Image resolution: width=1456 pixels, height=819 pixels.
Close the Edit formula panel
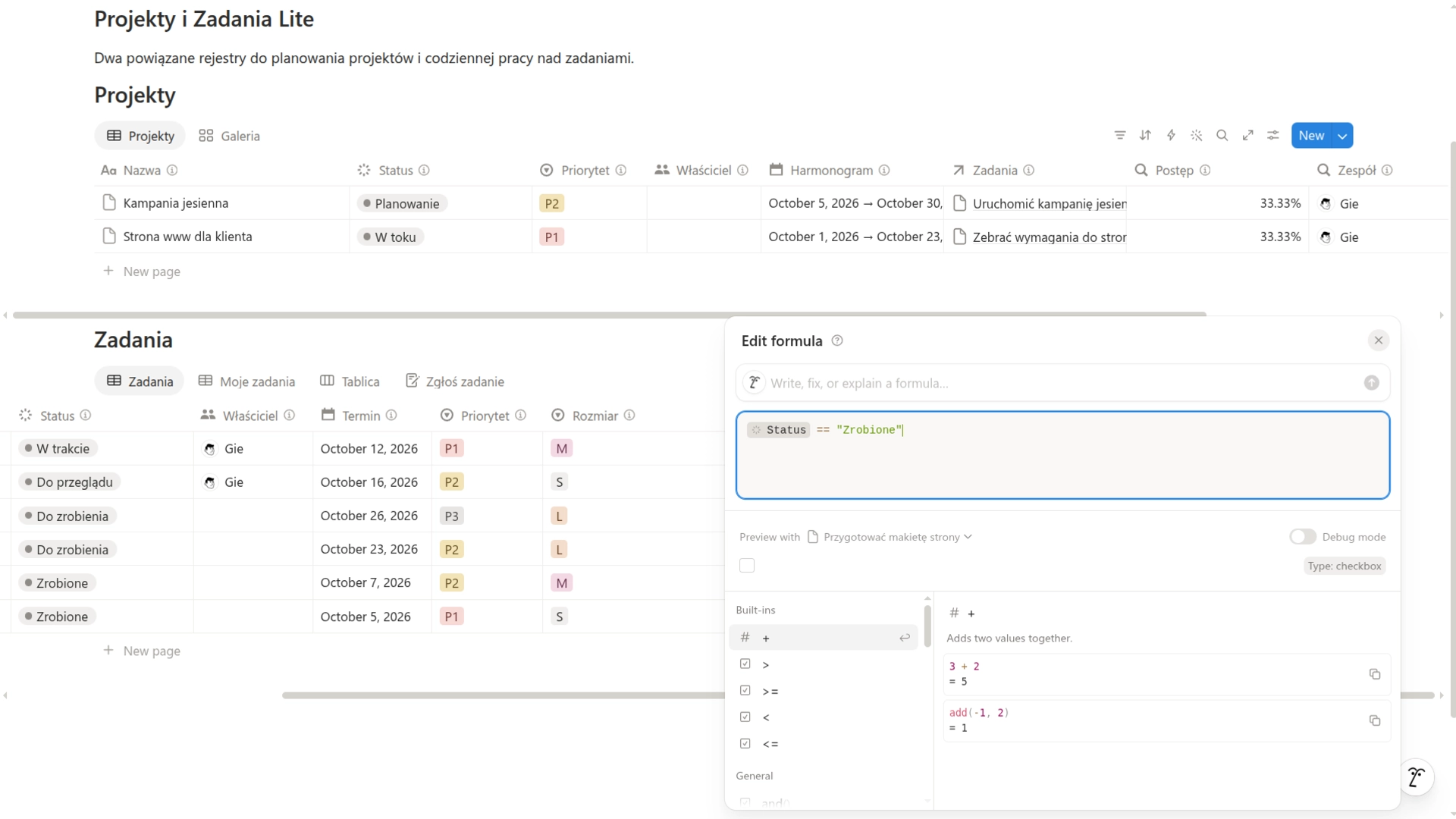(x=1378, y=340)
